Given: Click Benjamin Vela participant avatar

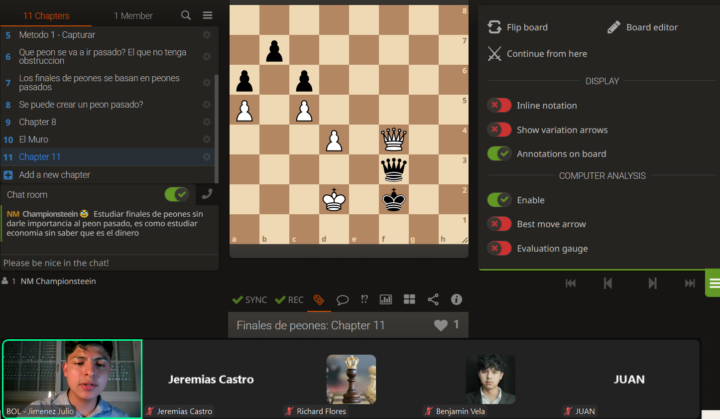Looking at the screenshot, I should pos(490,379).
